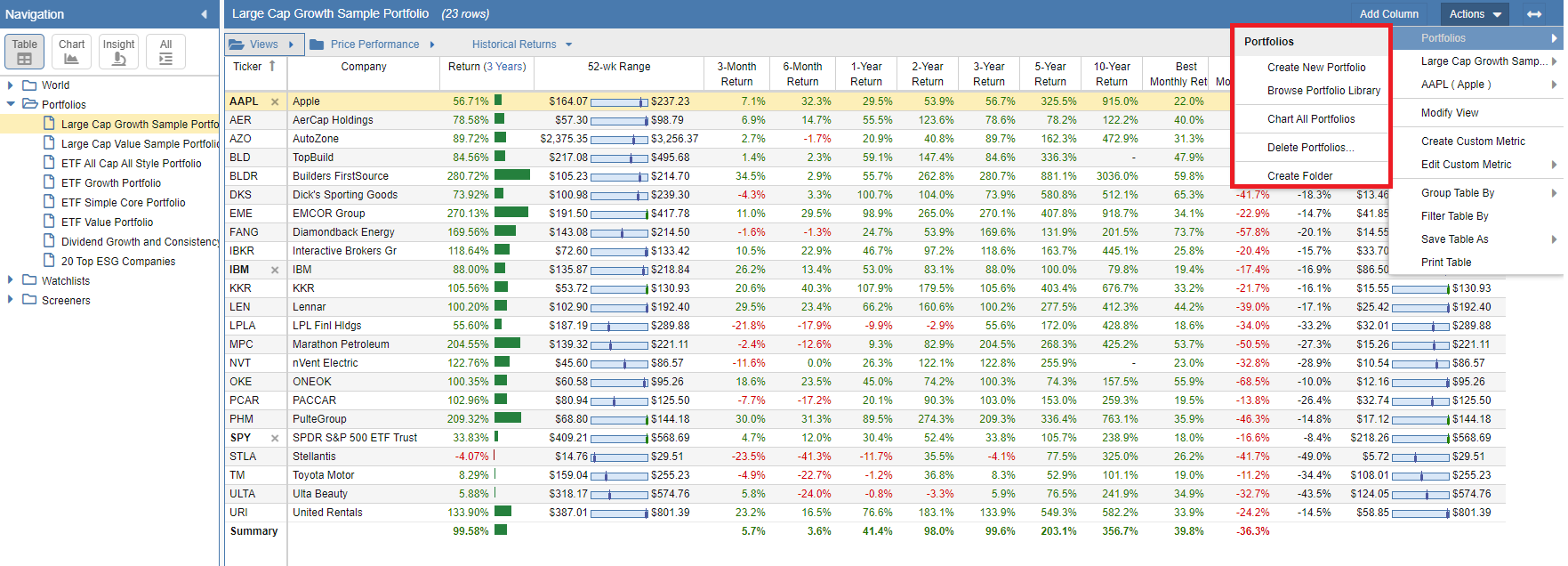Open the Insight view mode
Viewport: 1568px width, 566px height.
[x=118, y=52]
